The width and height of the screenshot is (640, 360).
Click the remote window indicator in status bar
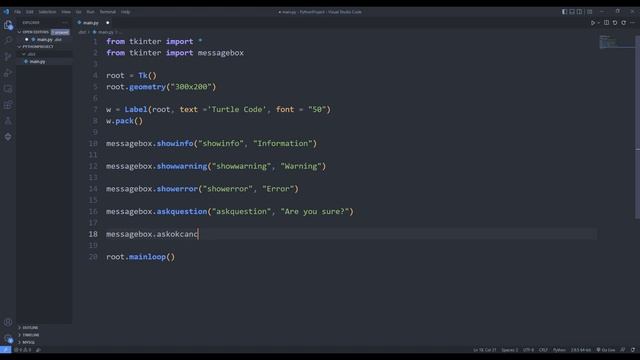5,350
